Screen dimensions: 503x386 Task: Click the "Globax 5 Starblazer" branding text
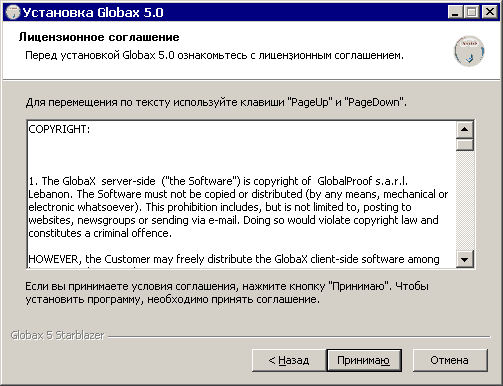57,335
